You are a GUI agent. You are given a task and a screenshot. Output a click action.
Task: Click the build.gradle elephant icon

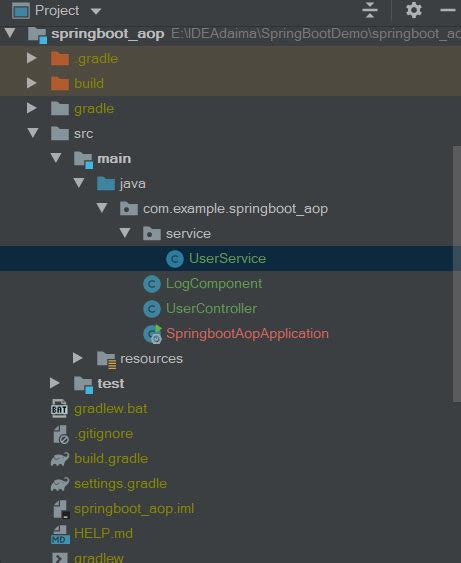pyautogui.click(x=60, y=459)
